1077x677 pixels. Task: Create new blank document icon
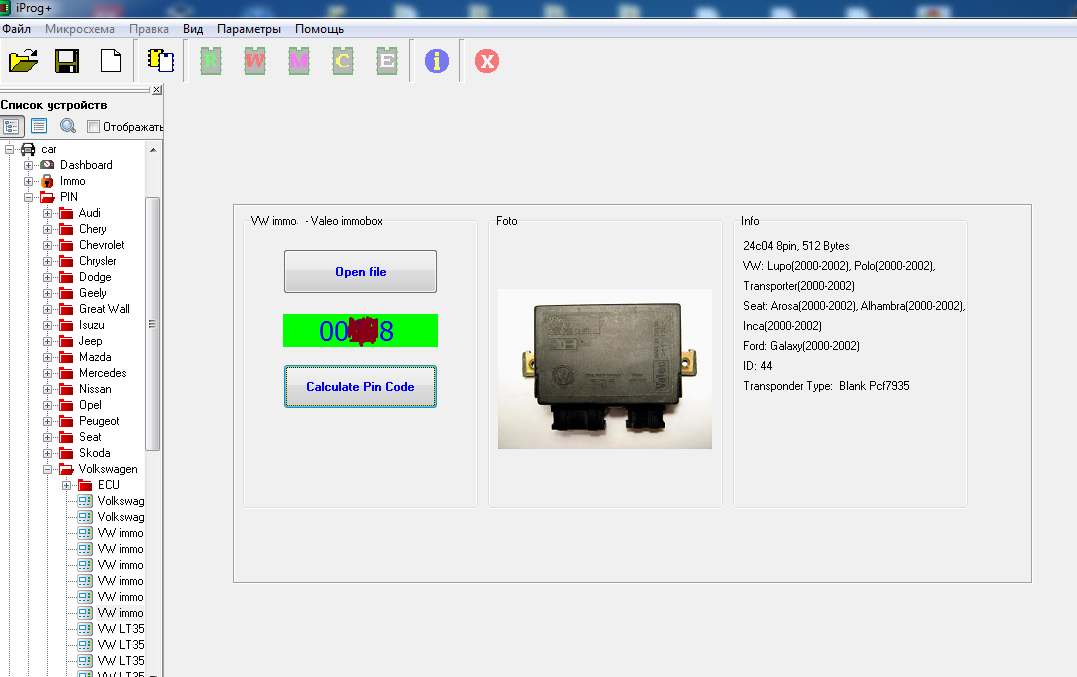tap(111, 61)
